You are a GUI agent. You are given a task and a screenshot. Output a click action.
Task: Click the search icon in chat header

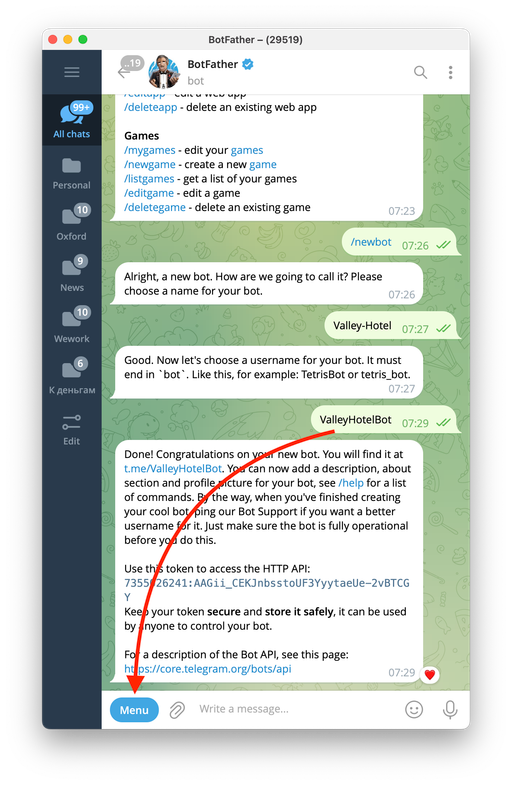click(420, 73)
